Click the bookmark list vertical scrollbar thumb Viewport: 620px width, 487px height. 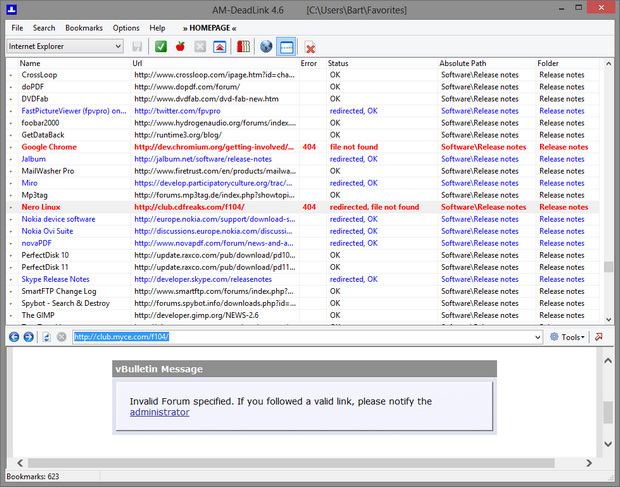click(x=609, y=267)
